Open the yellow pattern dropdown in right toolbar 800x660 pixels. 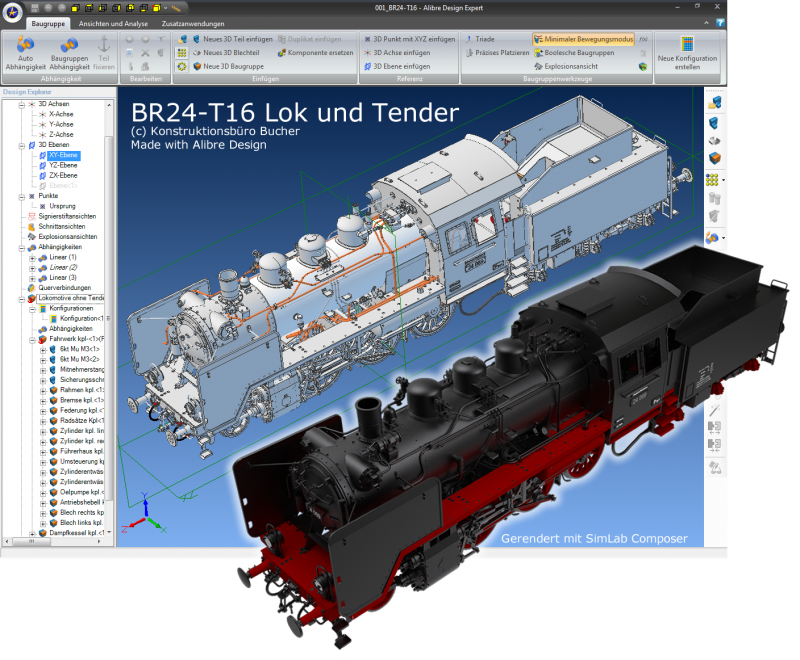724,180
